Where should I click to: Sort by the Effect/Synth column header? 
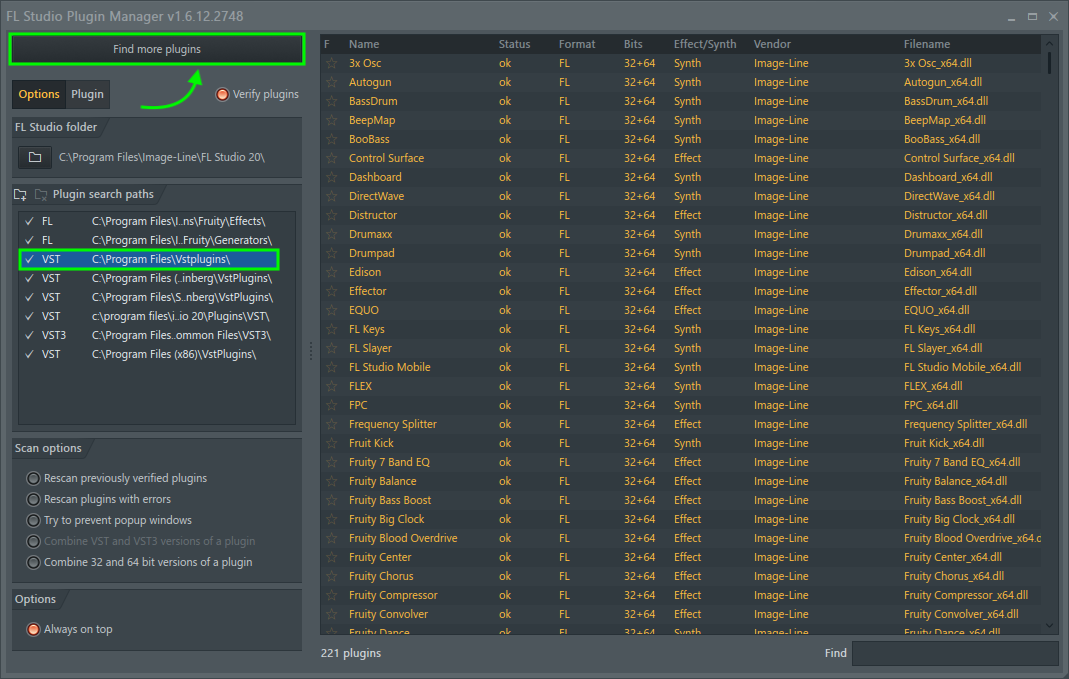(x=705, y=44)
